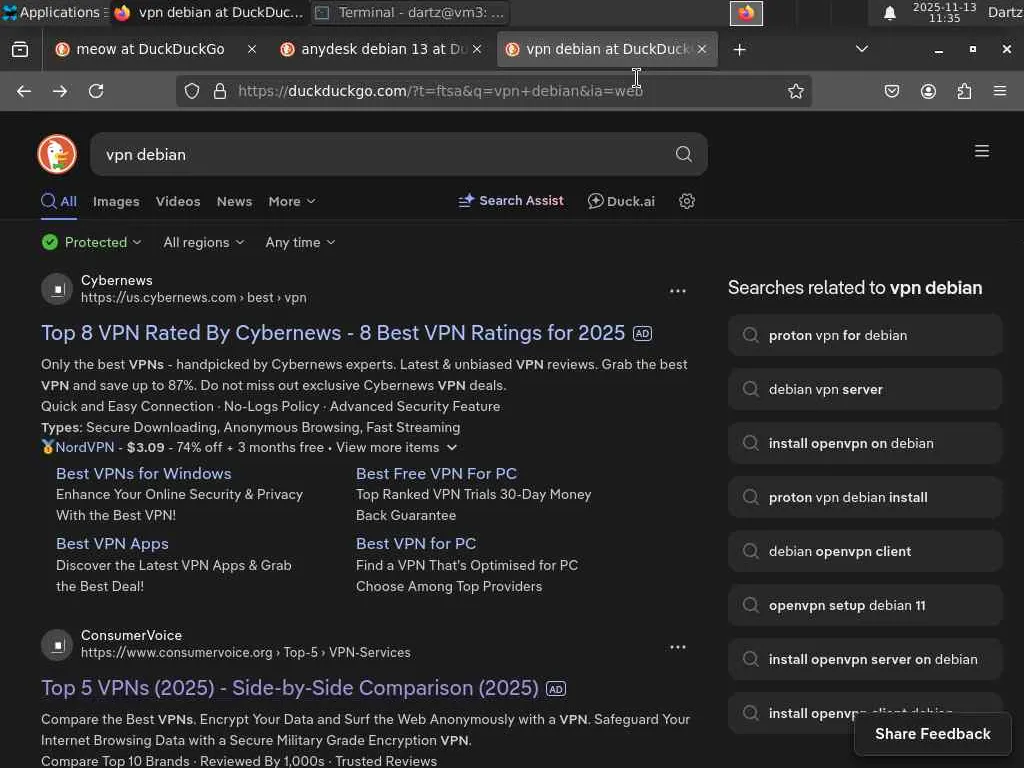Expand More search categories dropdown
1024x768 pixels.
click(292, 202)
